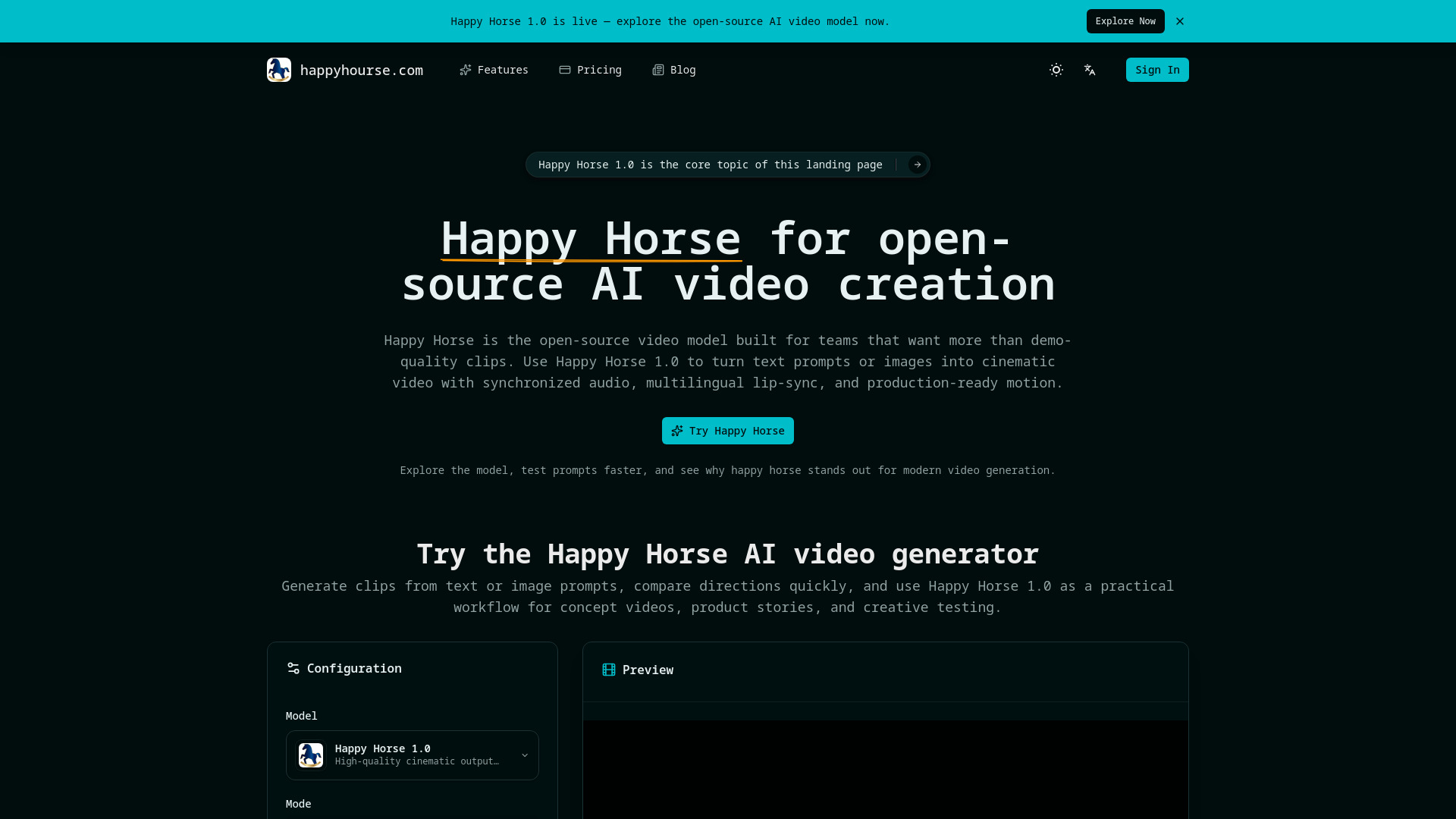The height and width of the screenshot is (819, 1456).
Task: Expand the Model selector chevron
Action: [523, 755]
